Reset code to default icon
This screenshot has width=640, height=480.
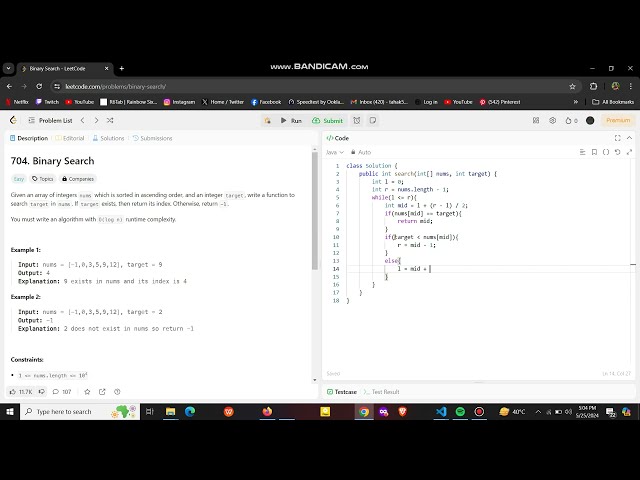point(618,152)
